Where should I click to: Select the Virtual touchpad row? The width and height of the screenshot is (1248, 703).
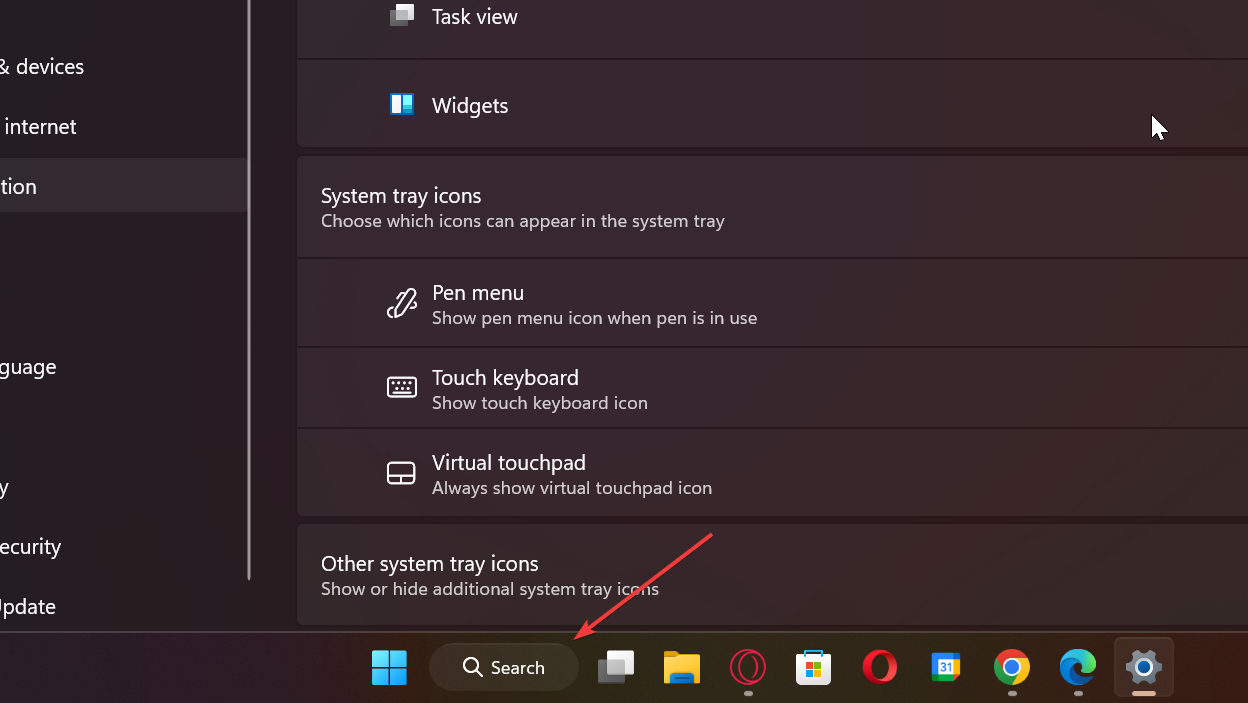point(772,473)
